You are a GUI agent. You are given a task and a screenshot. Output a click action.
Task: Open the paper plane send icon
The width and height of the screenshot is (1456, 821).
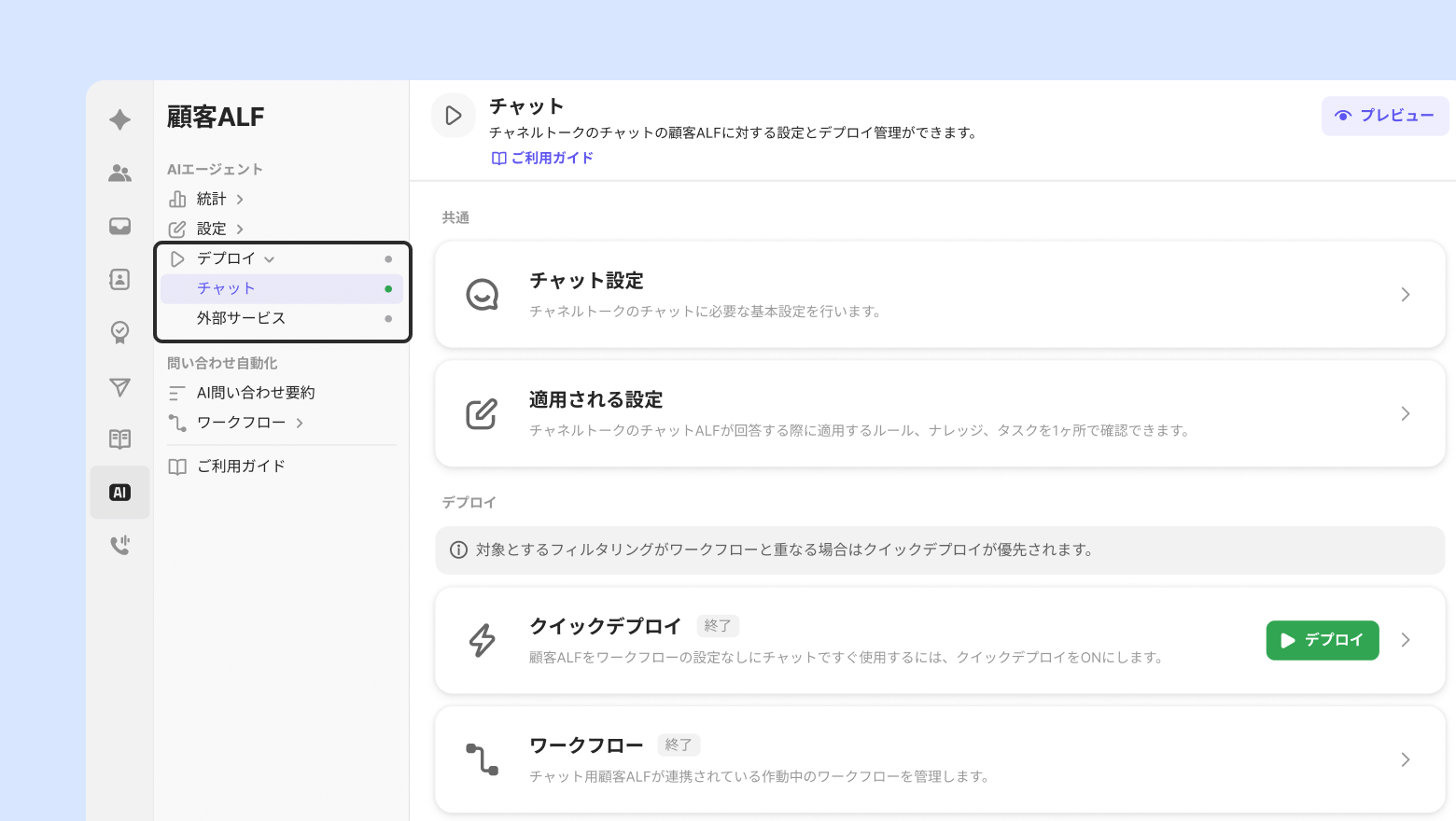[119, 386]
